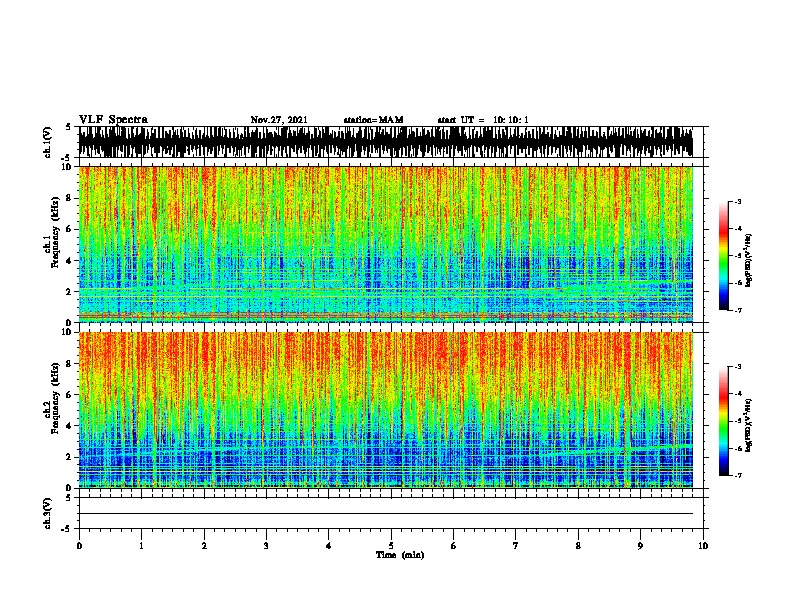
Task: Click the "VLF Spectra" plot title
Action: tap(113, 120)
